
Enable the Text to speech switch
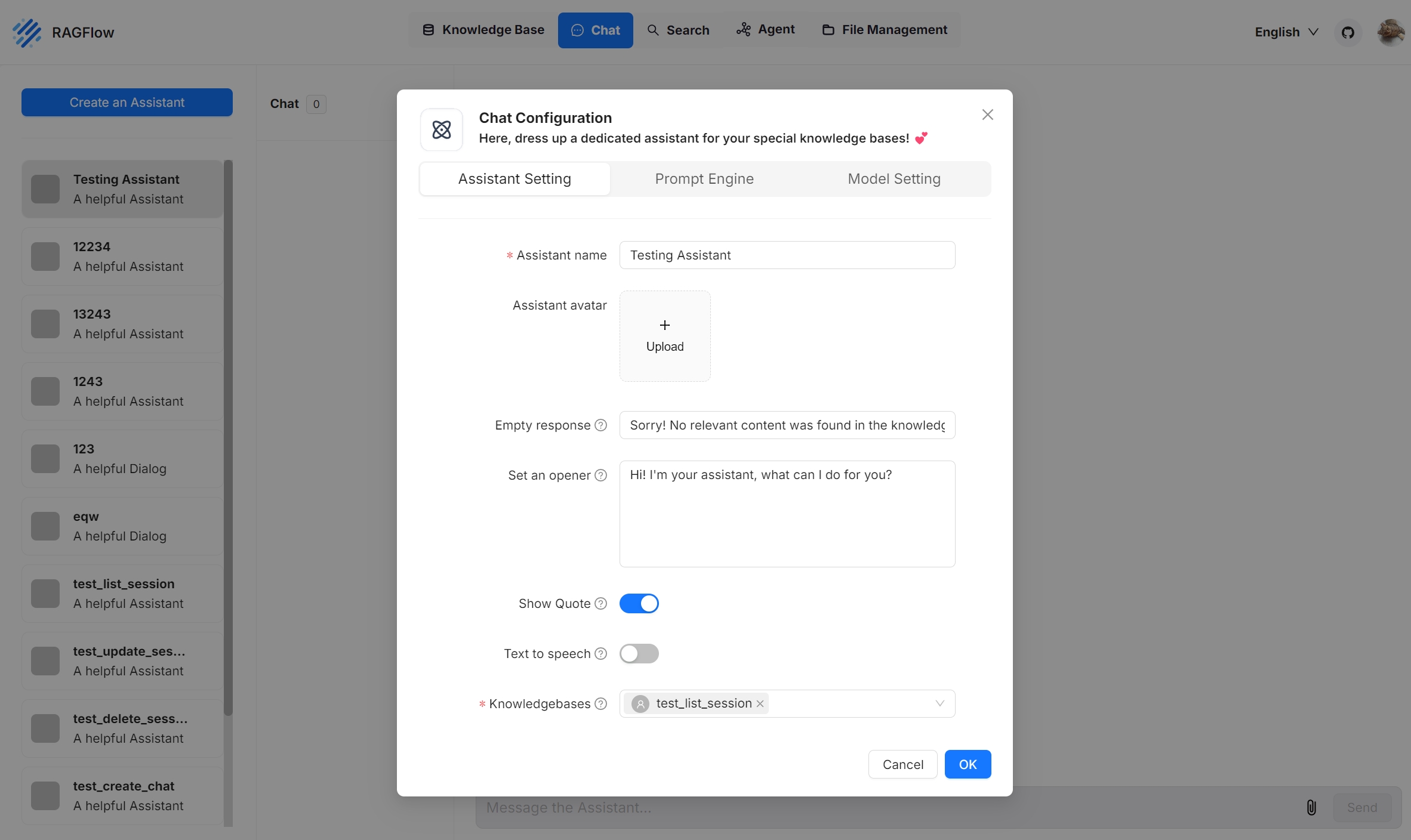point(639,654)
